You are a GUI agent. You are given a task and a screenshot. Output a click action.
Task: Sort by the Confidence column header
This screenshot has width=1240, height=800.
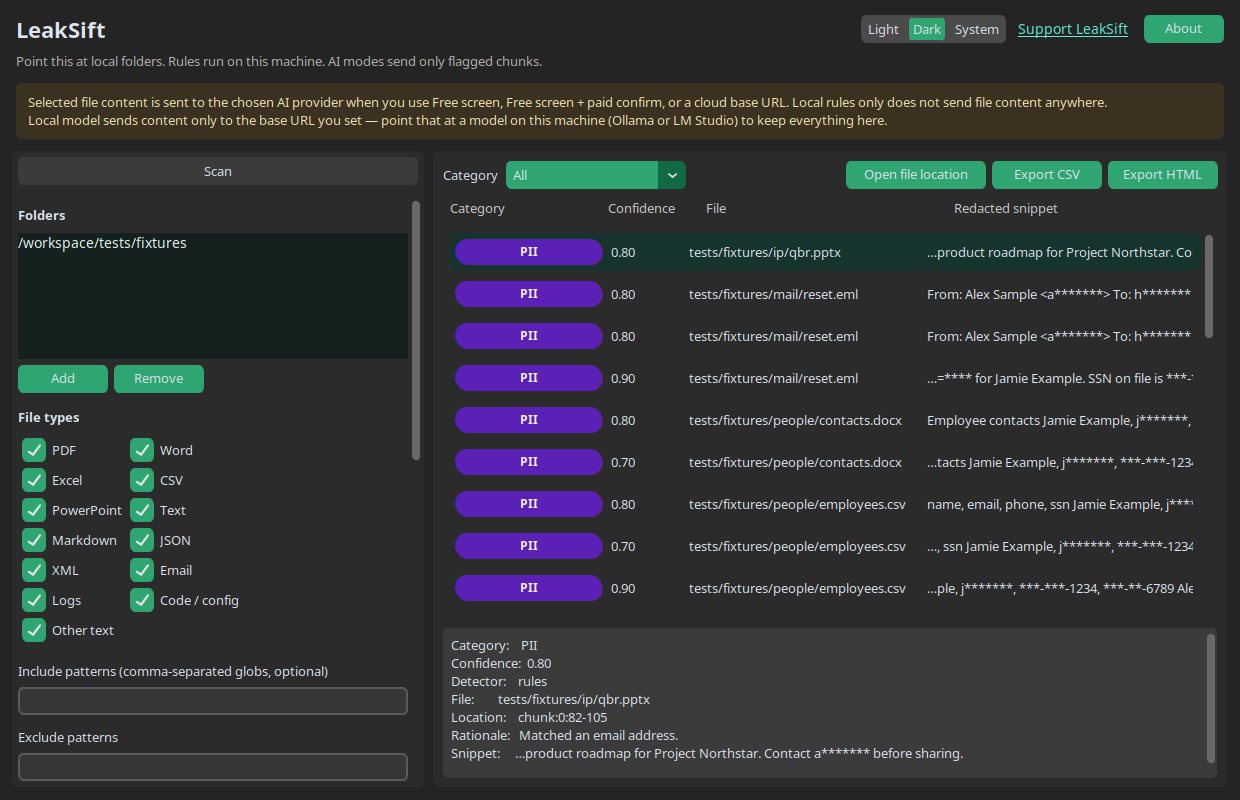tap(641, 209)
